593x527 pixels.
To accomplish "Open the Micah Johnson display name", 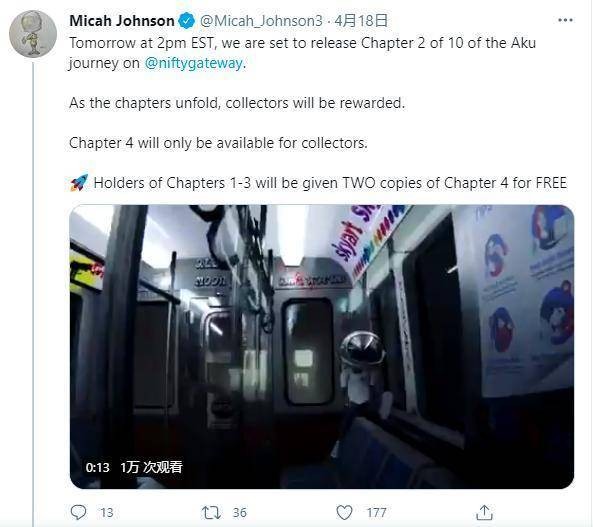I will (122, 21).
